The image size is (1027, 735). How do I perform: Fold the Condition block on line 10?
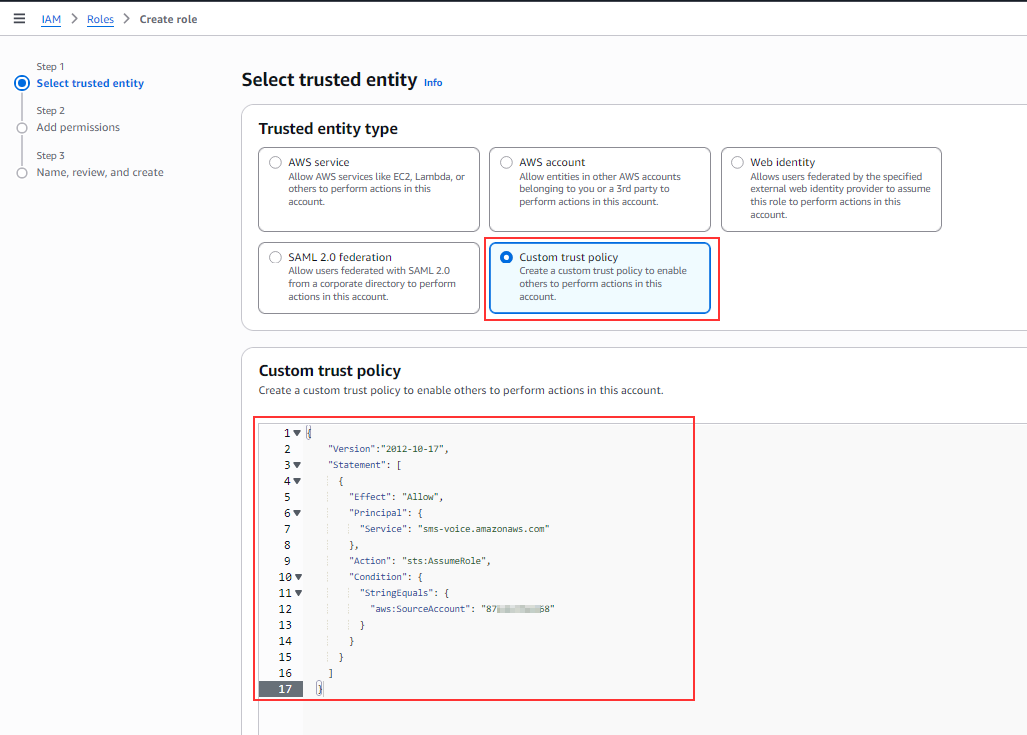pyautogui.click(x=297, y=577)
